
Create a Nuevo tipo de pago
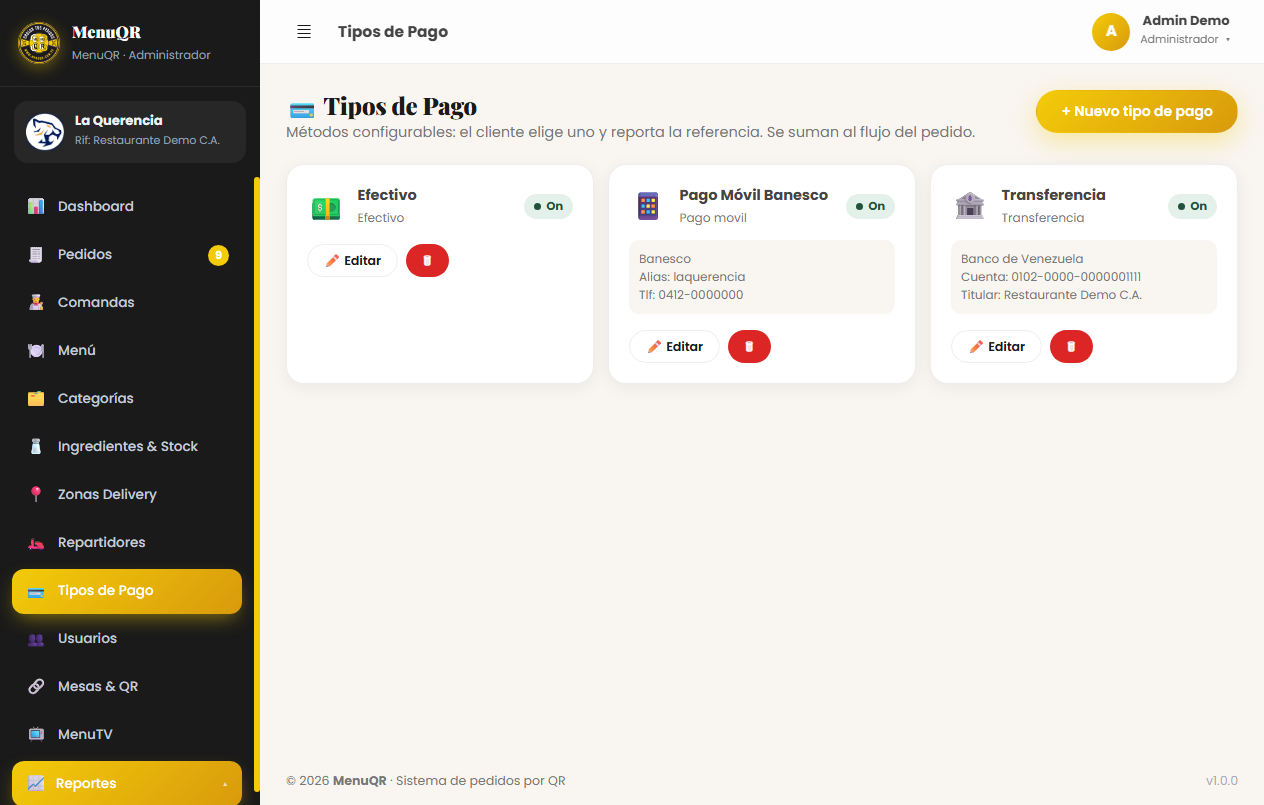pyautogui.click(x=1137, y=111)
